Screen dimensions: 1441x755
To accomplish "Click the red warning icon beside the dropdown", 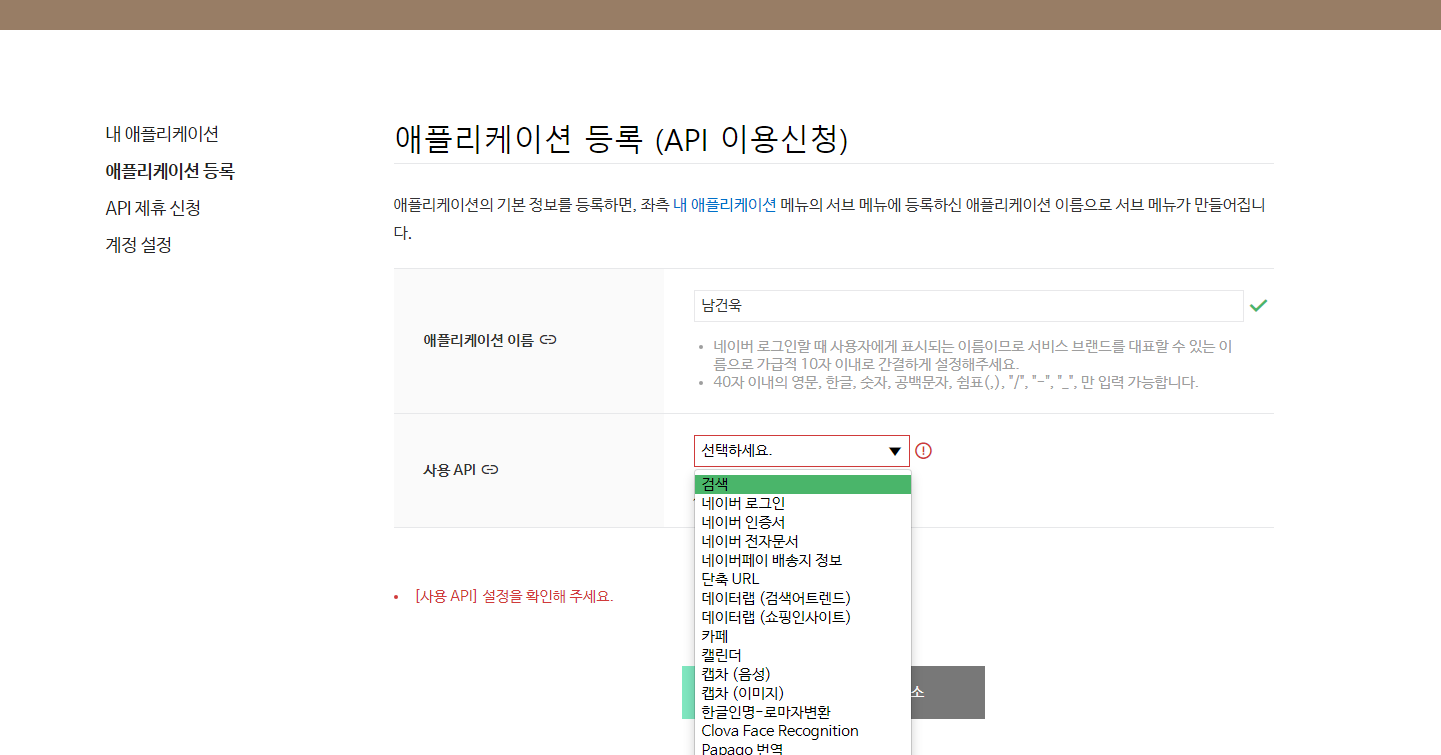I will [x=924, y=451].
